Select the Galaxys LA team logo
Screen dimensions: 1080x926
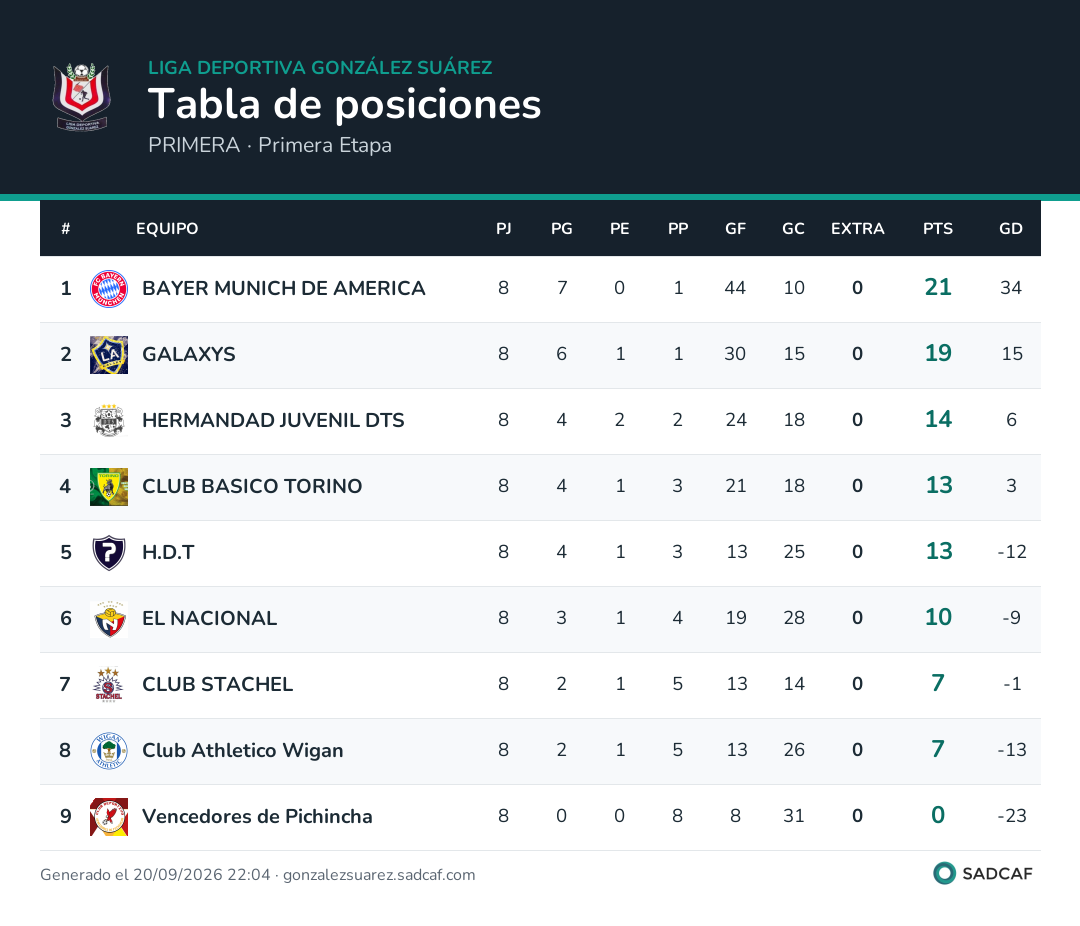point(109,355)
